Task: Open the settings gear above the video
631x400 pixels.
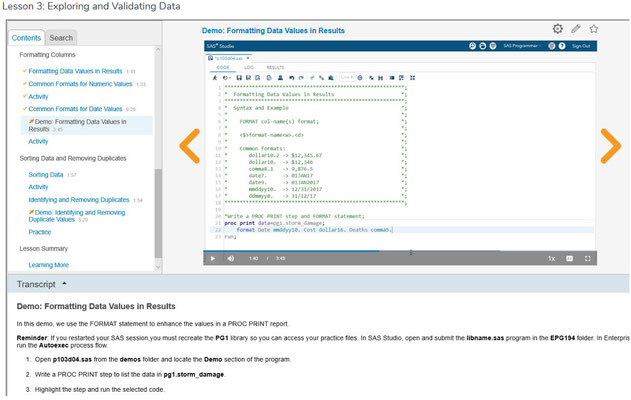Action: point(557,29)
